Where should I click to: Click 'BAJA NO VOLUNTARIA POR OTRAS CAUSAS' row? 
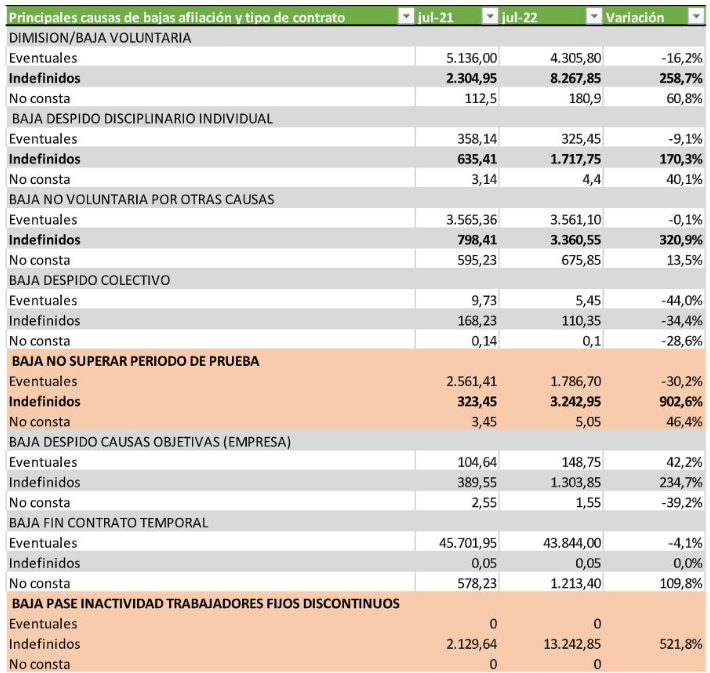(356, 199)
